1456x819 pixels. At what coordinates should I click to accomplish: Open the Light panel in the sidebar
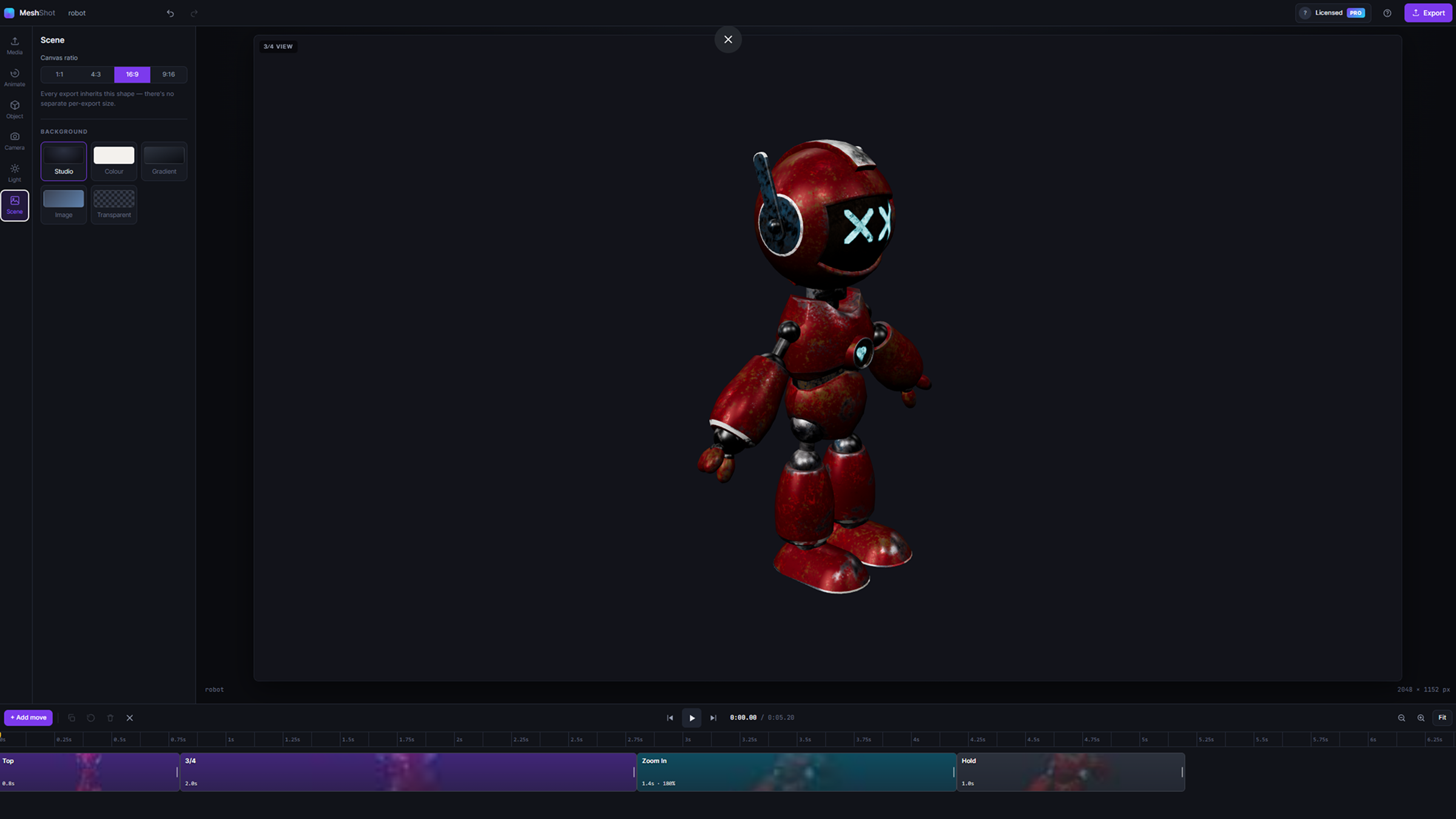pos(15,173)
